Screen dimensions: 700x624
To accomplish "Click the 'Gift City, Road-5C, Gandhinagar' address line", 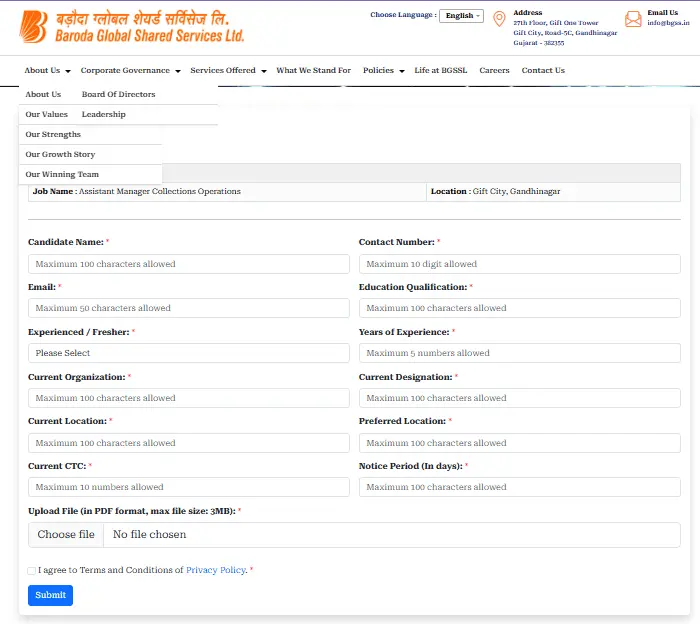I will coord(565,33).
